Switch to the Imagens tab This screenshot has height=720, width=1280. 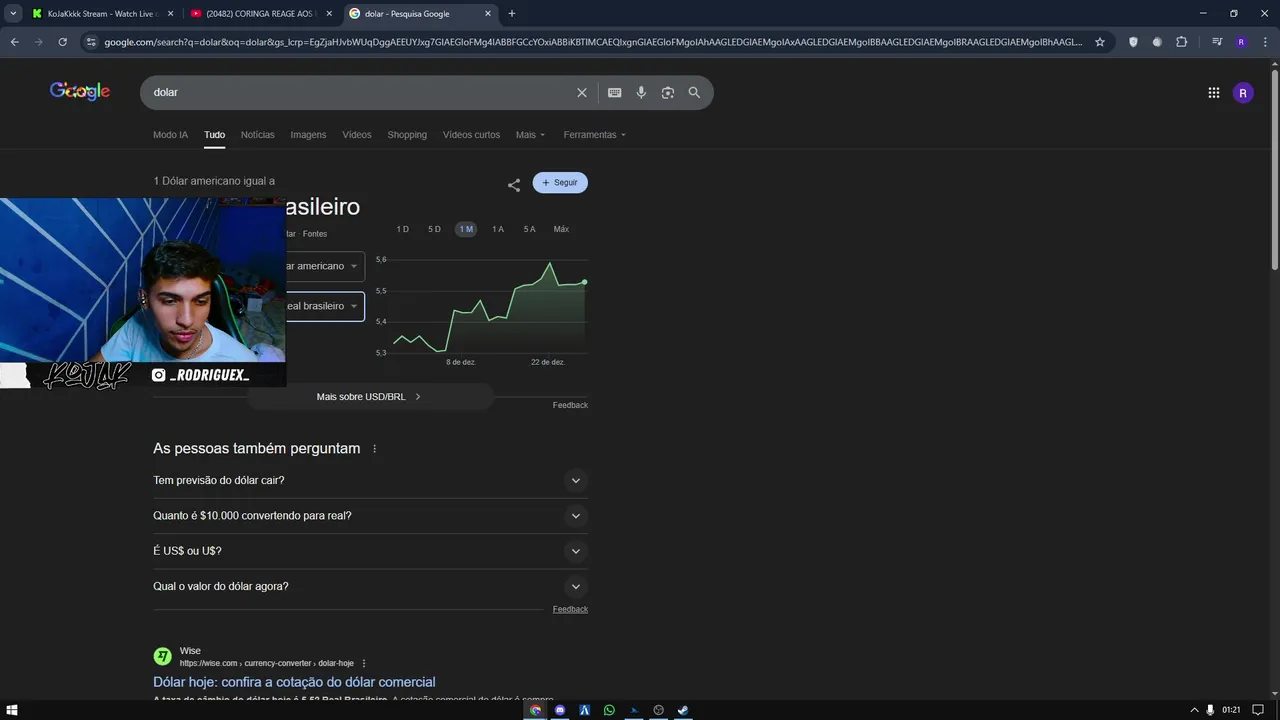308,135
